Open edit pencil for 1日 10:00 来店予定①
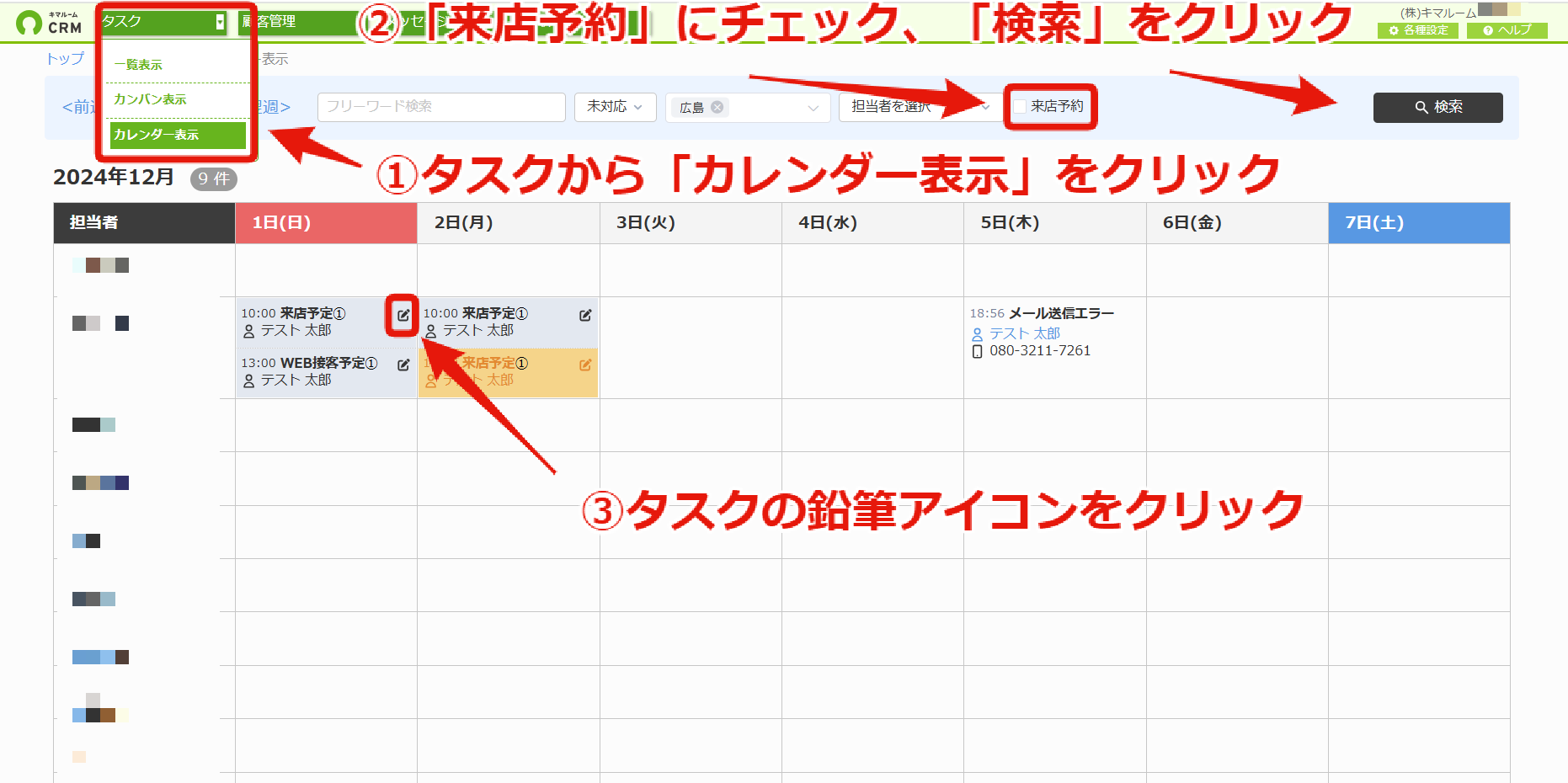1568x783 pixels. 403,315
